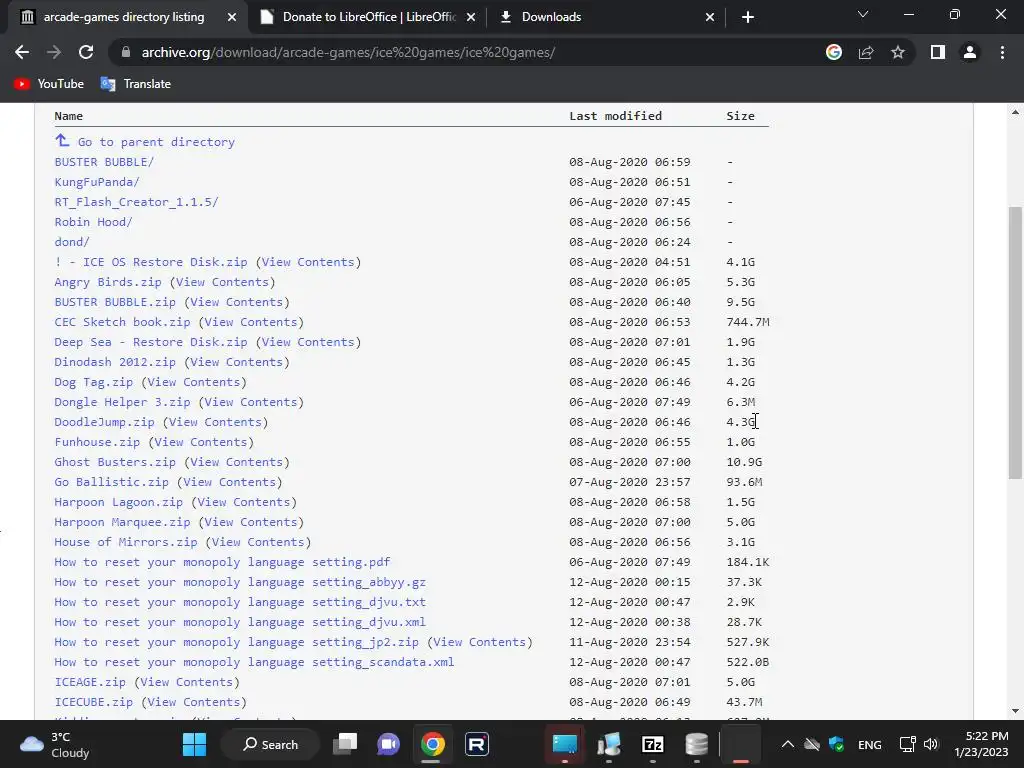The image size is (1024, 768).
Task: View Contents of BUSTER BUBBLE.zip
Action: coord(236,302)
